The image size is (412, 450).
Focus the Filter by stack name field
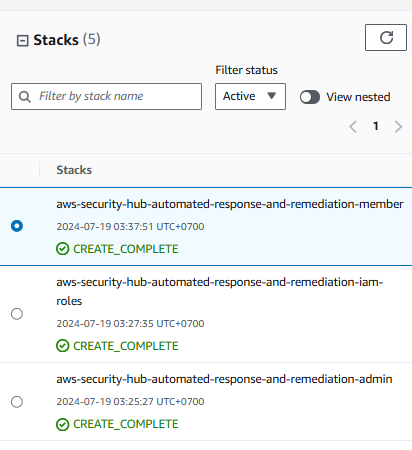click(x=106, y=96)
